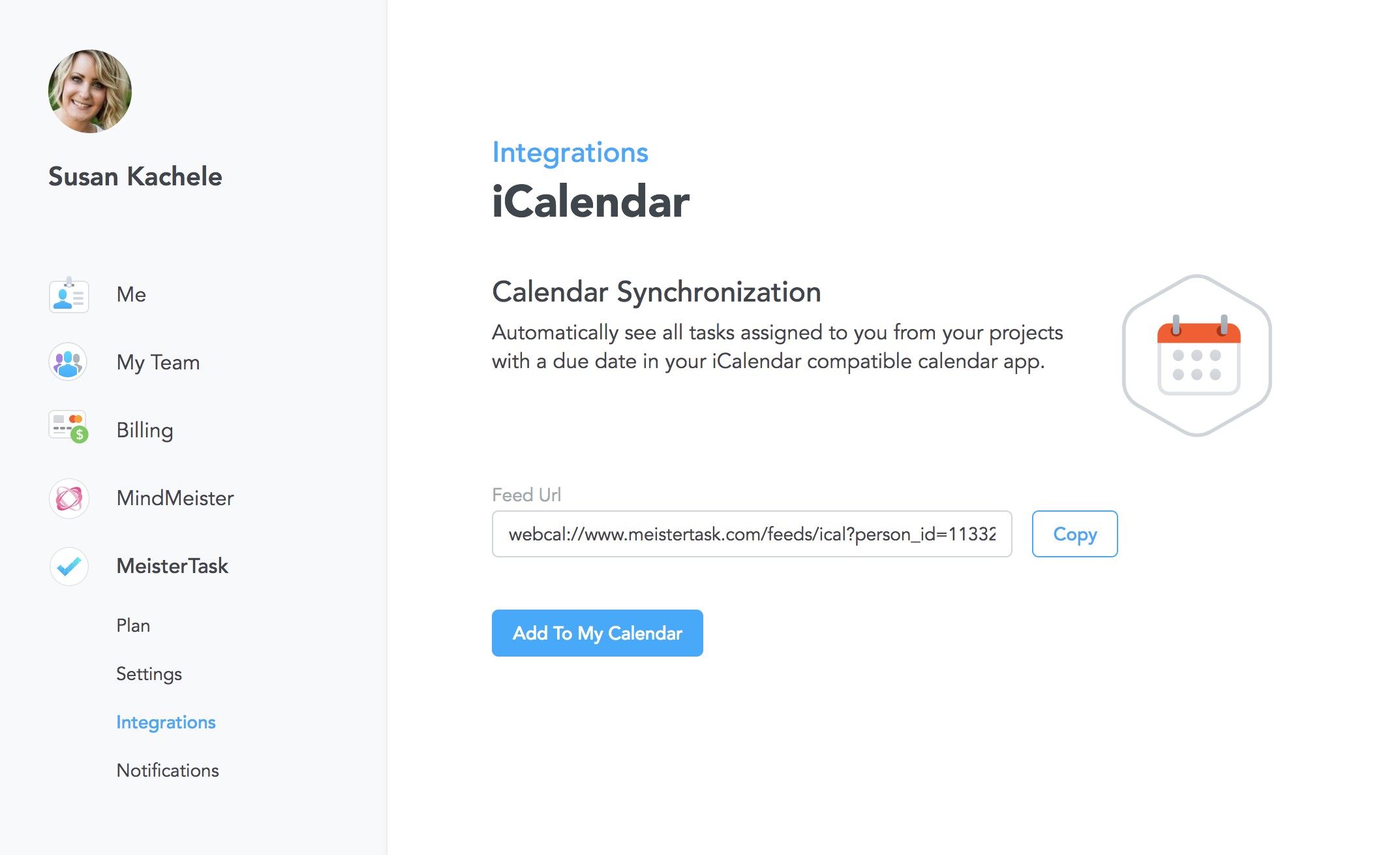This screenshot has width=1400, height=855.
Task: Click the Copy feed URL button
Action: pyautogui.click(x=1075, y=534)
